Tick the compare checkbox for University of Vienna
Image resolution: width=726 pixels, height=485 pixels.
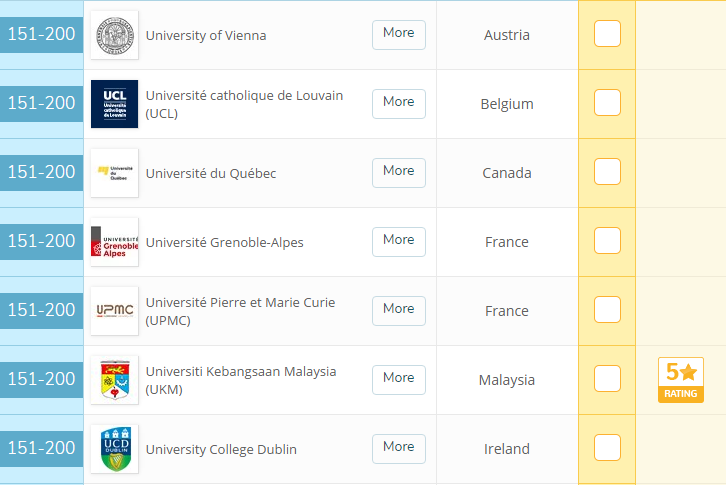[x=607, y=34]
